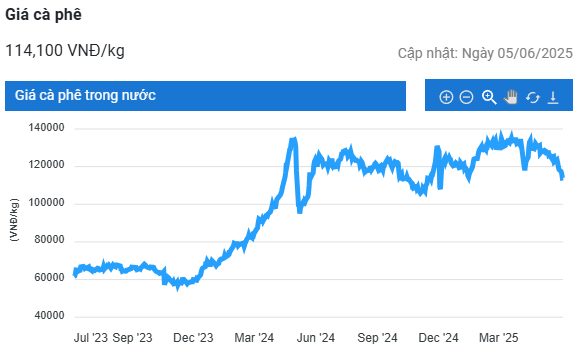This screenshot has height=362, width=581.
Task: Click the Dec '23 x-axis label
Action: (193, 338)
